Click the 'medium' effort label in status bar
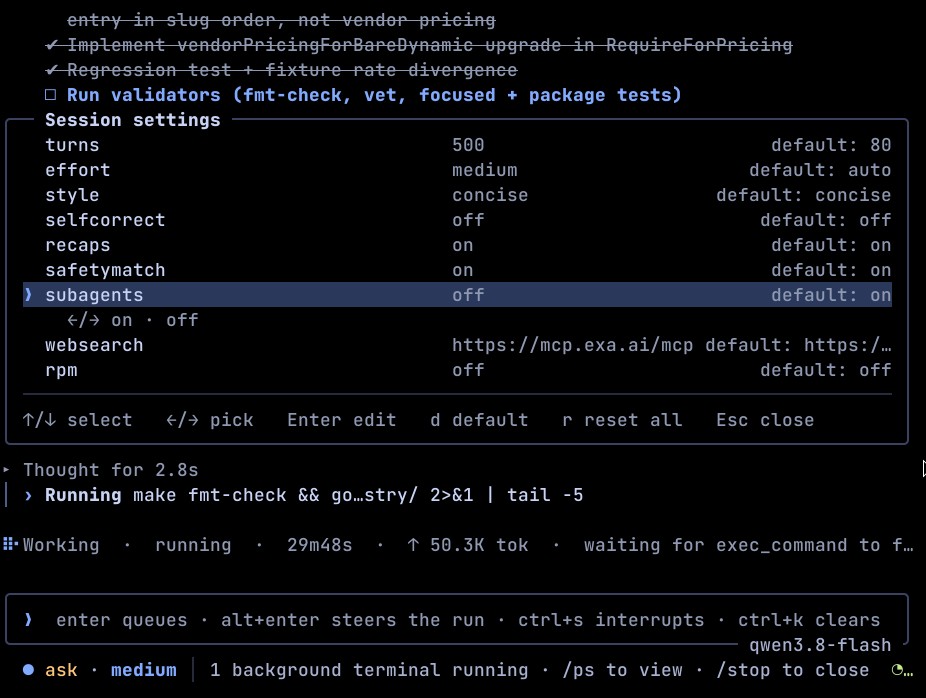 [144, 670]
